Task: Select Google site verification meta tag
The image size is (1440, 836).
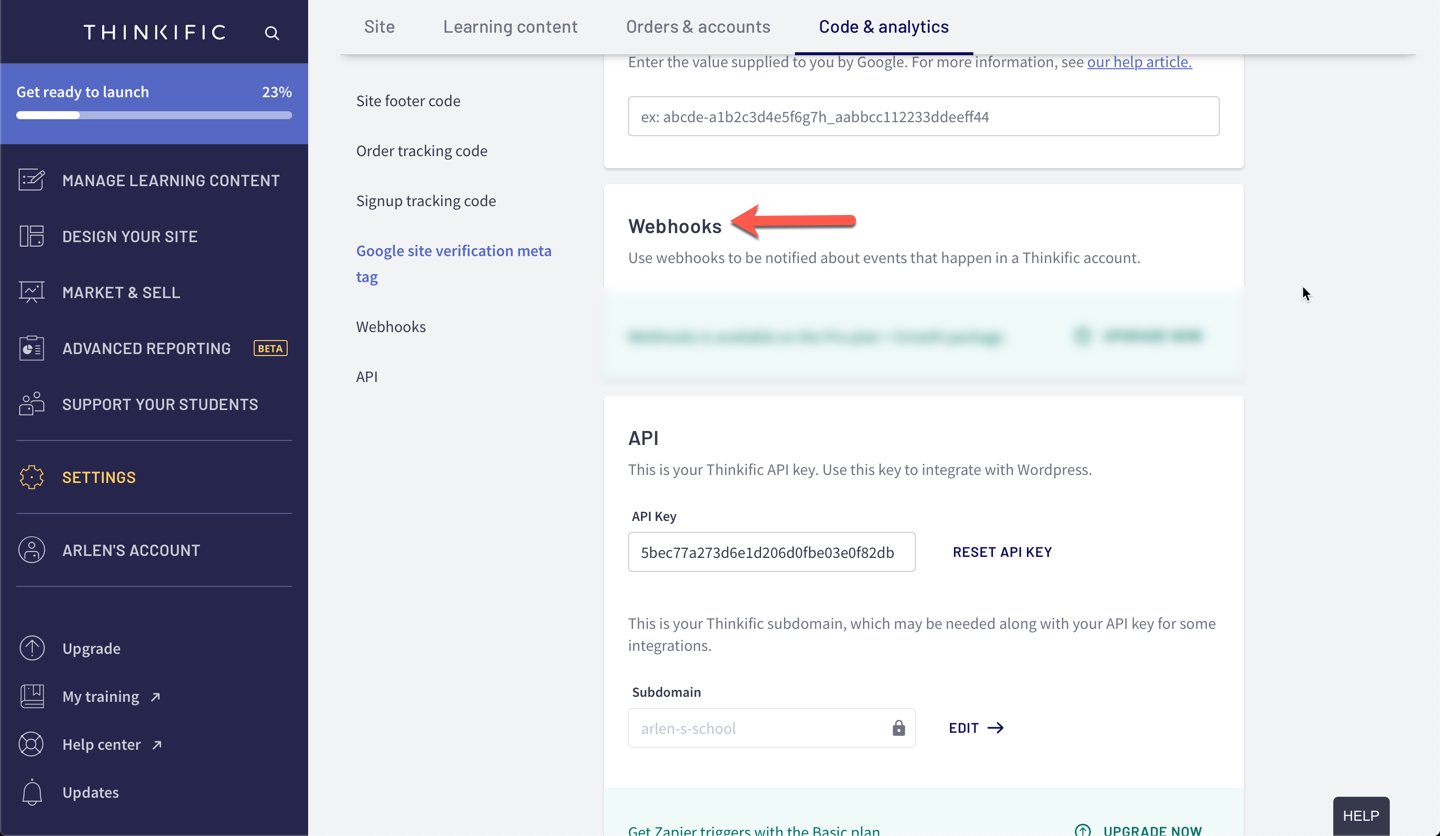Action: click(x=454, y=263)
